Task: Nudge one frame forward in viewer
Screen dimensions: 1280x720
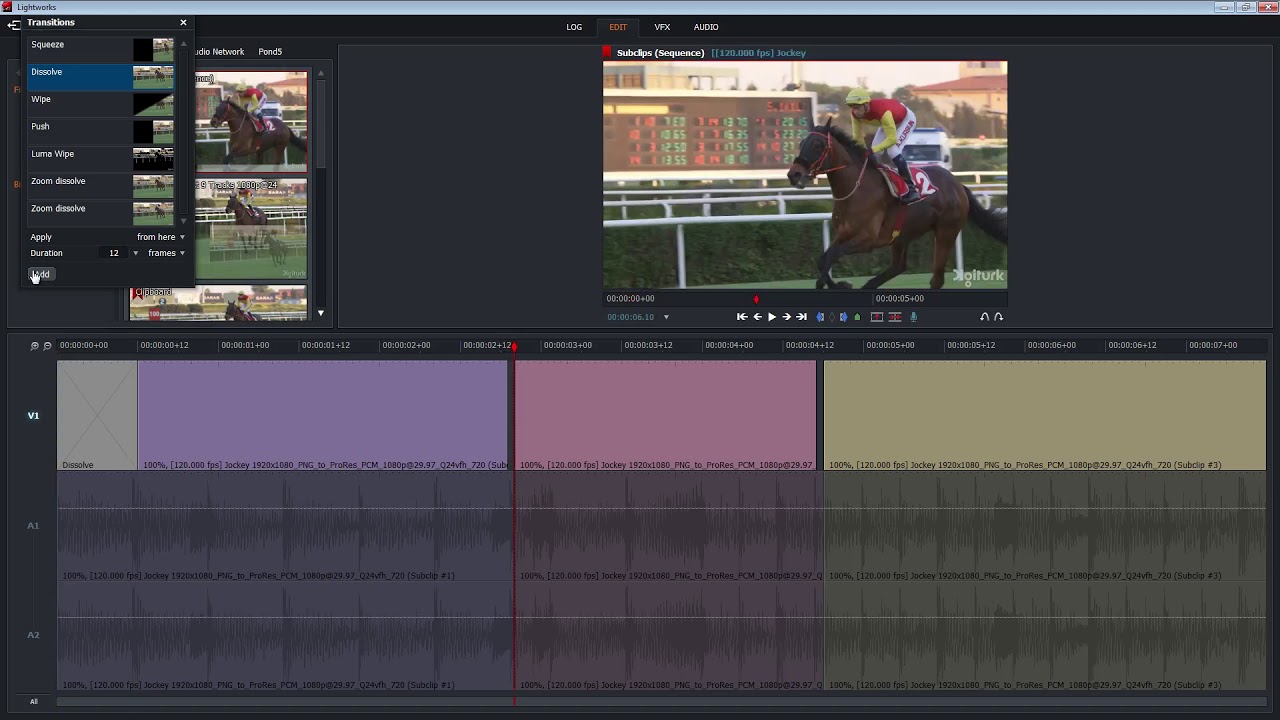Action: pos(786,317)
